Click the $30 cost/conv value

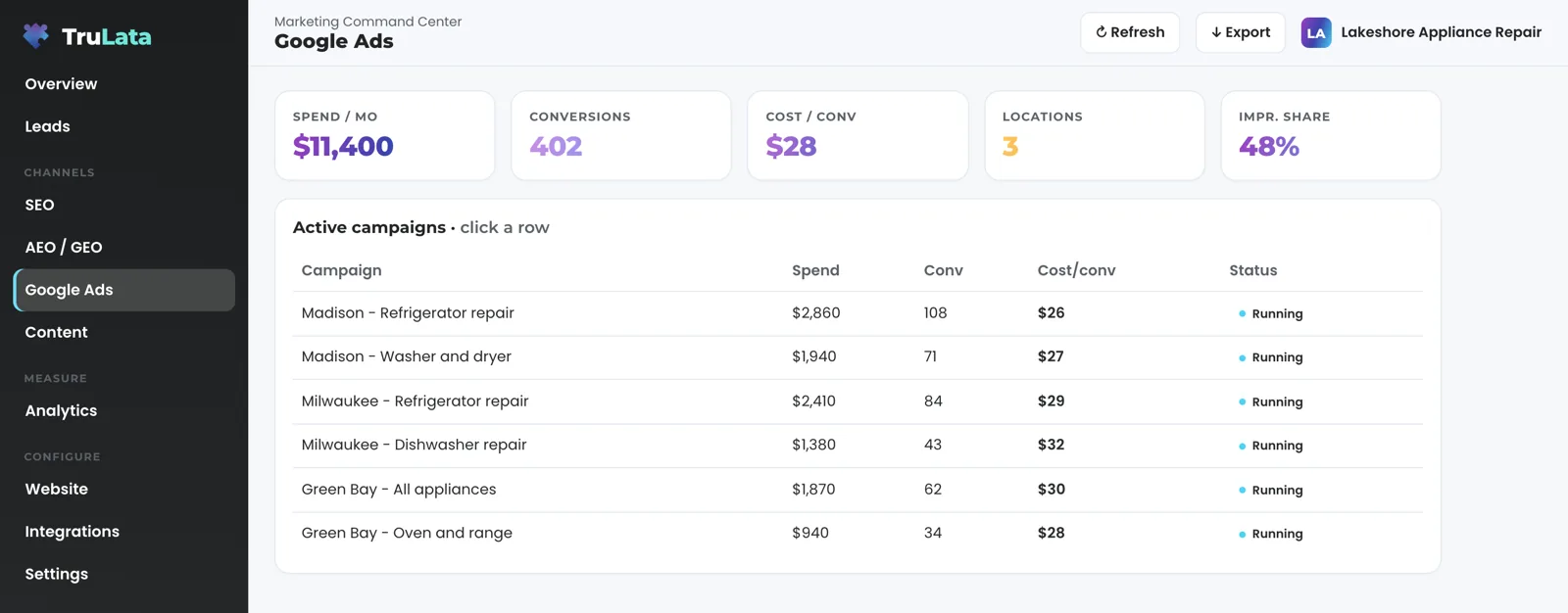point(1051,489)
